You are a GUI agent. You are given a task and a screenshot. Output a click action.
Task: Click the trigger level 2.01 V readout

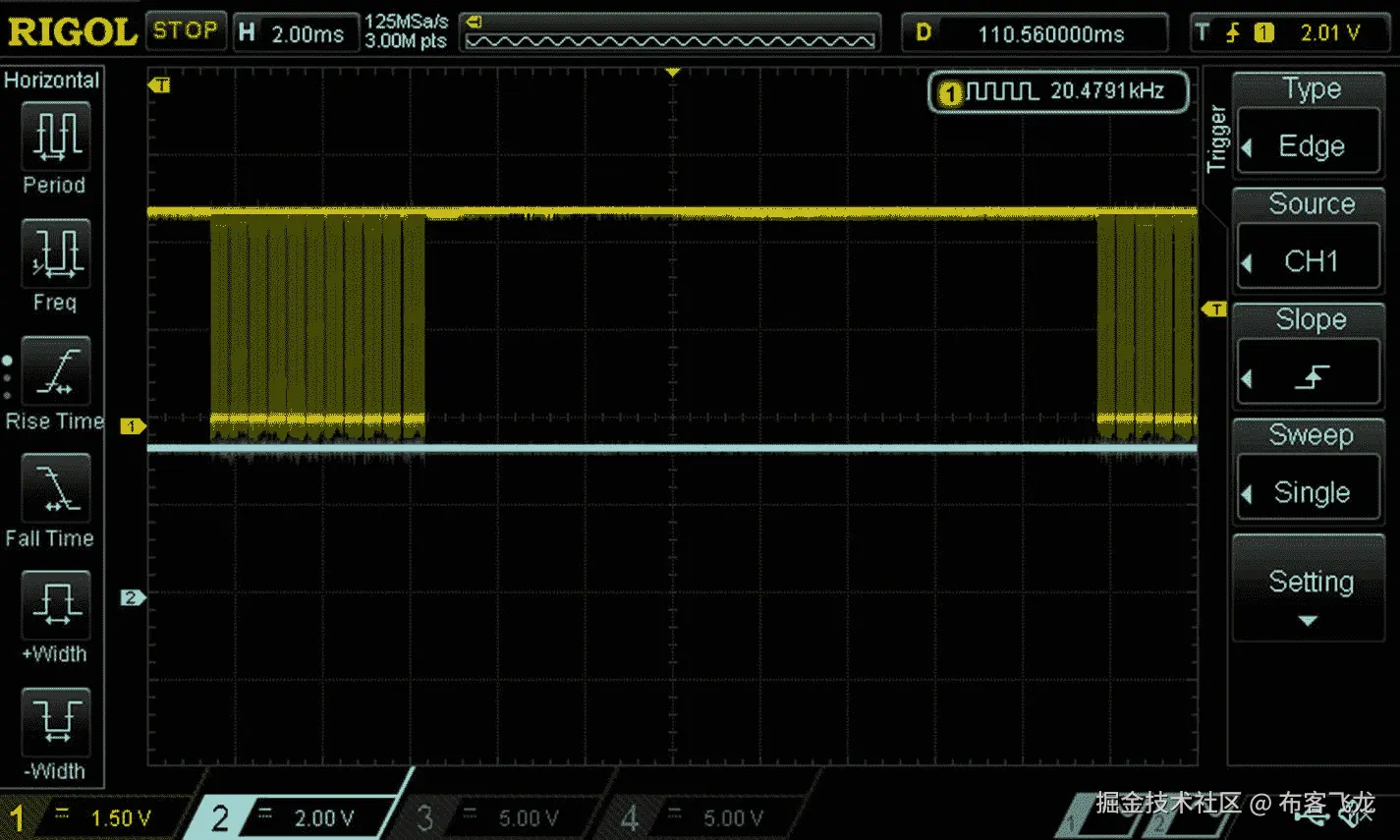[x=1330, y=33]
